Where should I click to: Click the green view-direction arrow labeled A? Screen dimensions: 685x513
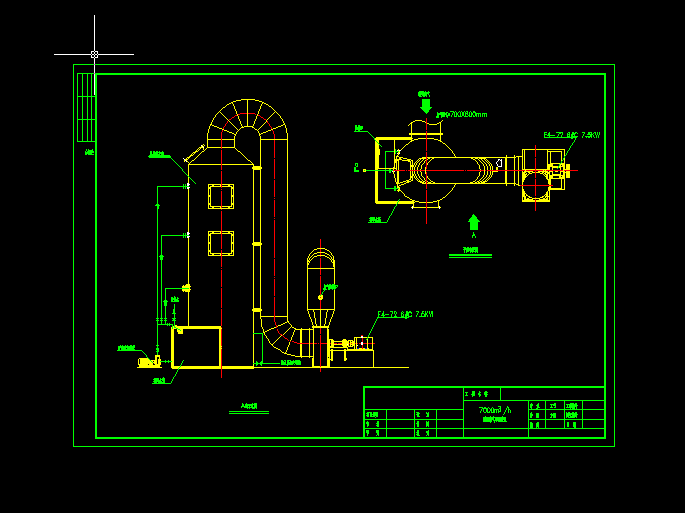pyautogui.click(x=474, y=222)
